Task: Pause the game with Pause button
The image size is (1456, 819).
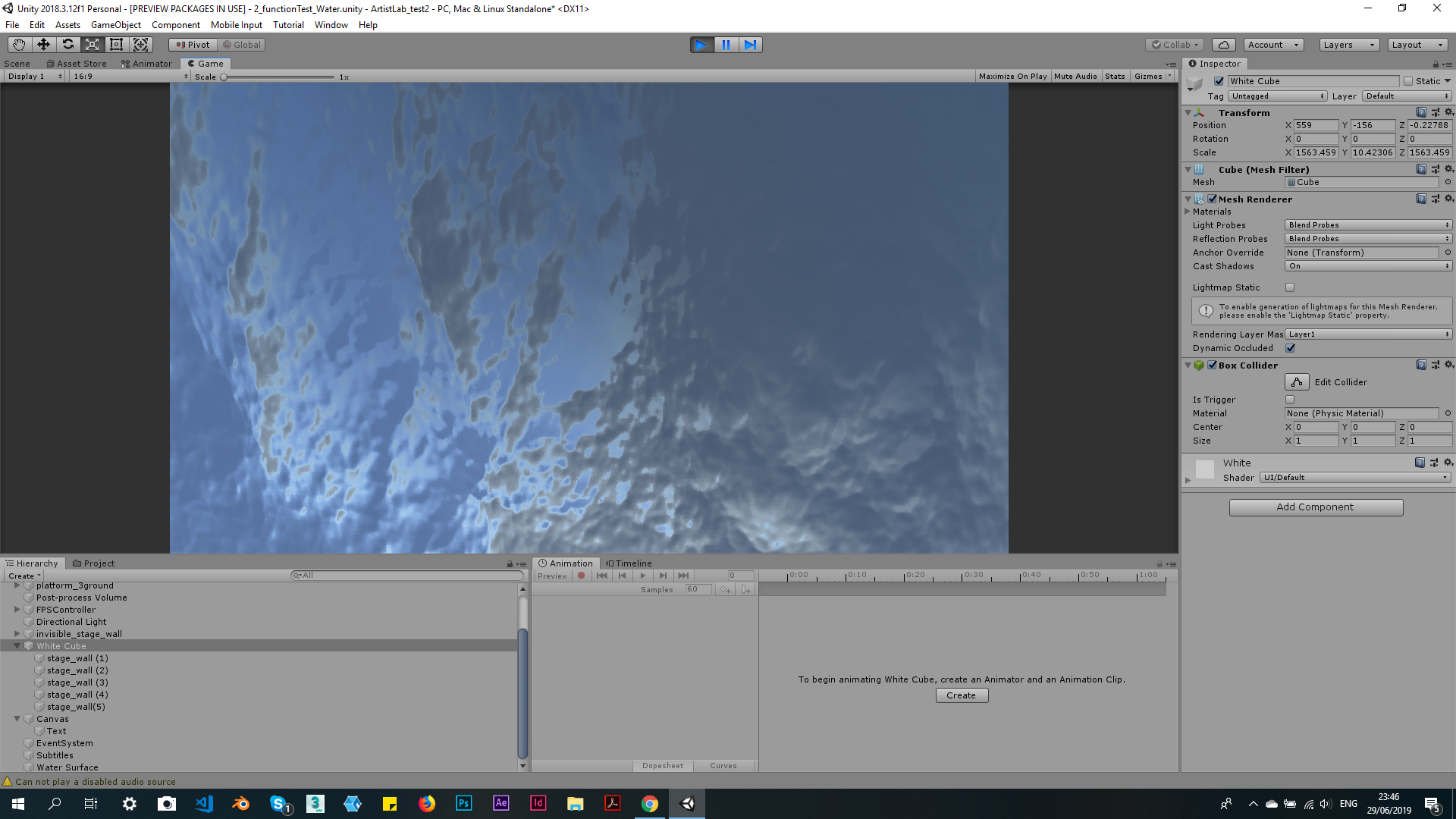Action: [726, 45]
